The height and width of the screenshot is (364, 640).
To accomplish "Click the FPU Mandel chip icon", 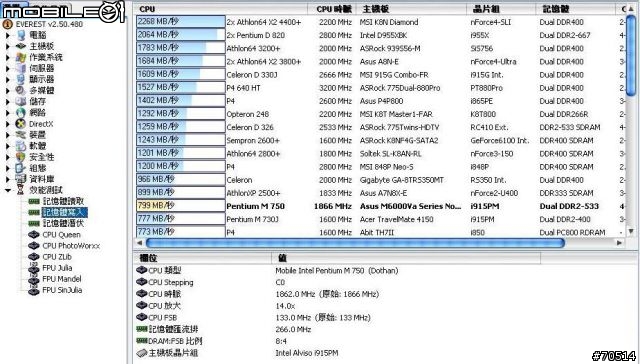I will point(34,279).
